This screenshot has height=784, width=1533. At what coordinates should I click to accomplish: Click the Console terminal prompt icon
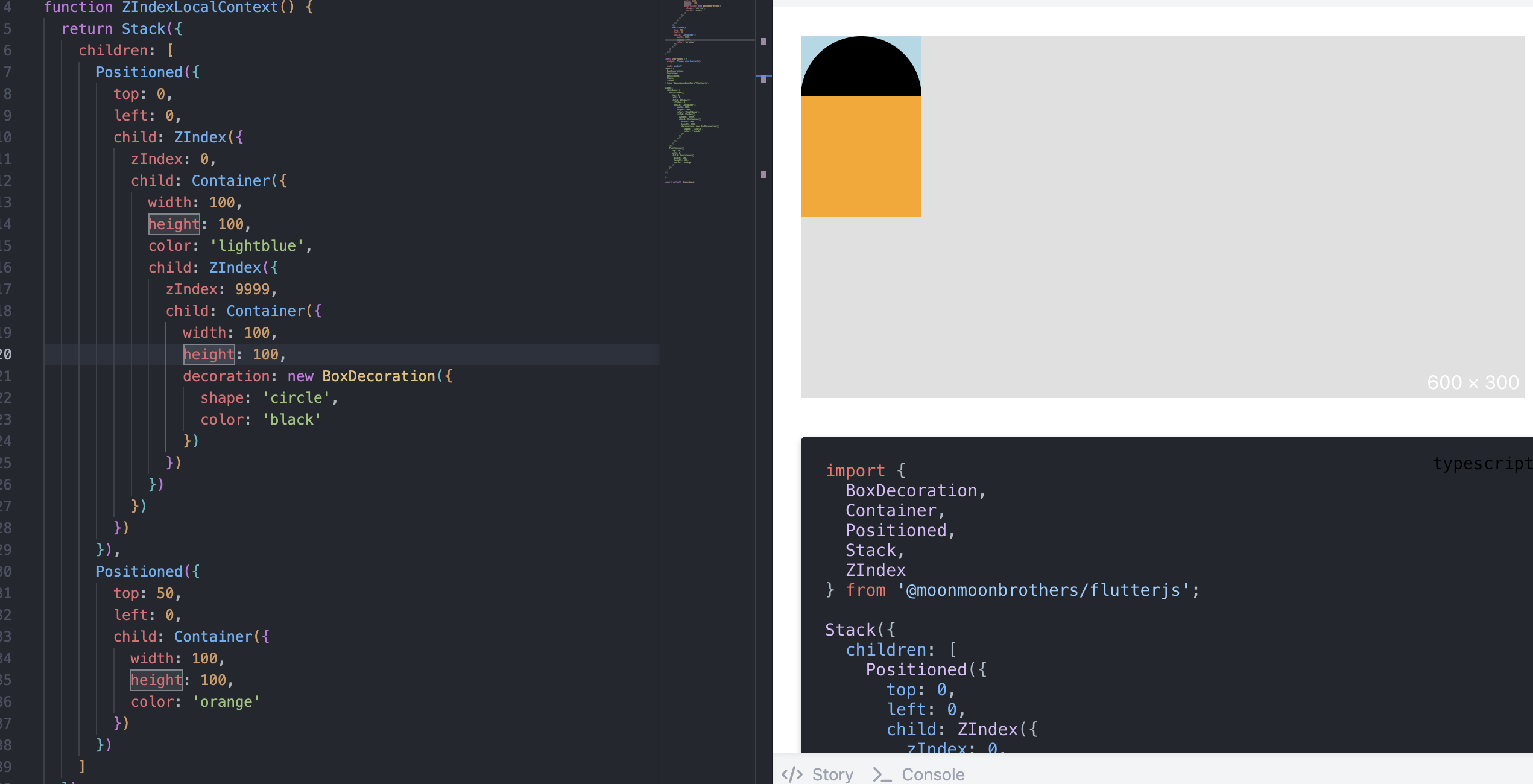coord(882,774)
